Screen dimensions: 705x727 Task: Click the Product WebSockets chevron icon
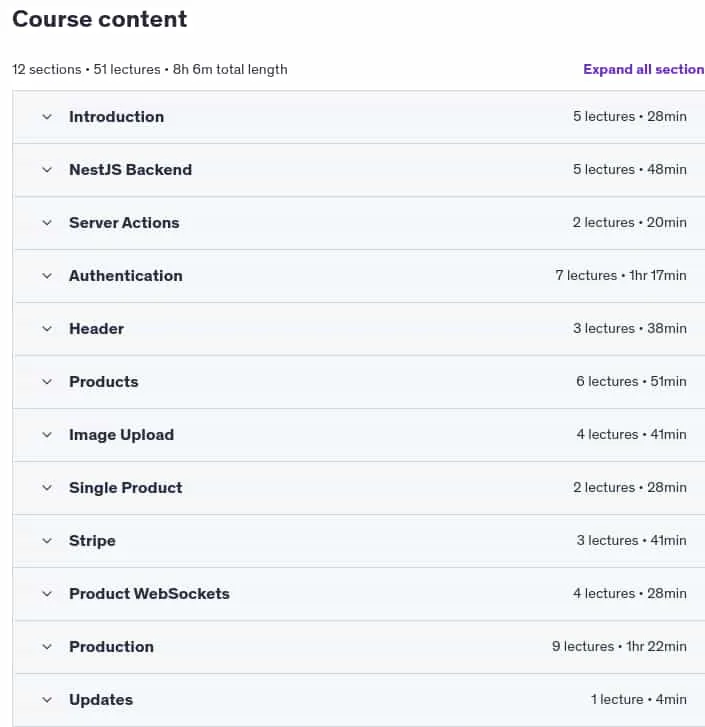pos(47,593)
